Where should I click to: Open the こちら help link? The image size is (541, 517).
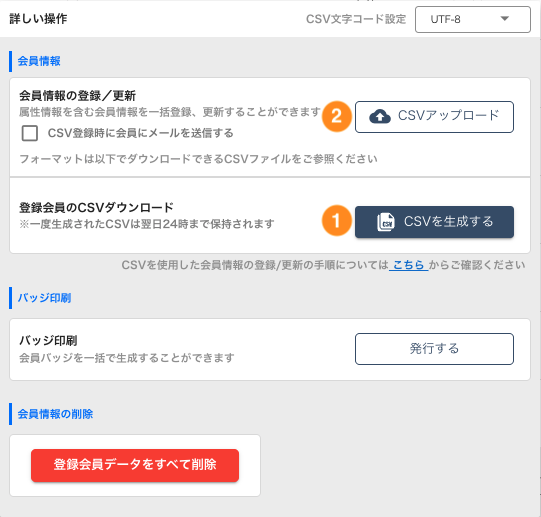[409, 265]
